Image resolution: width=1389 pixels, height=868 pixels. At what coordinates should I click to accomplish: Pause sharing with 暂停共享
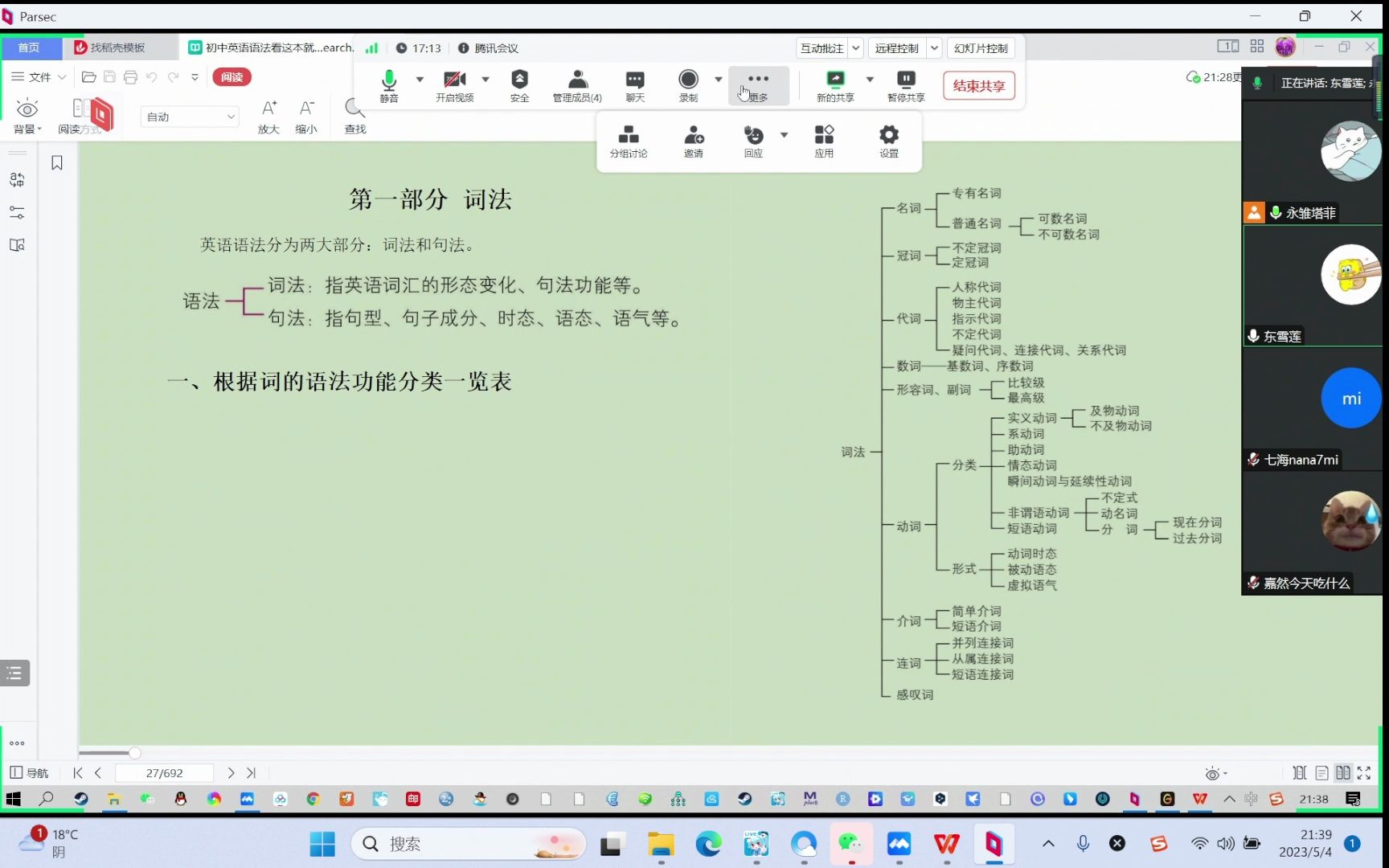906,85
